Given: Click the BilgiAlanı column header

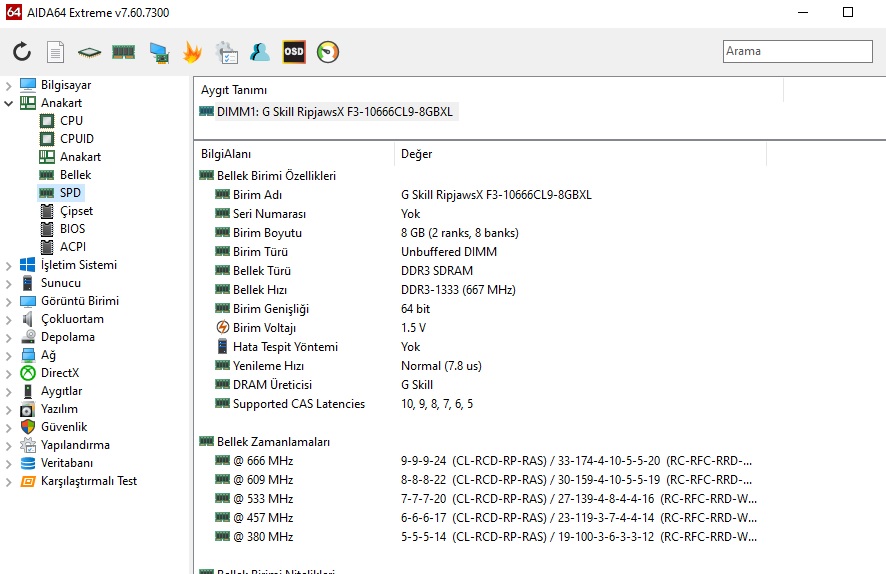Looking at the screenshot, I should [x=294, y=154].
